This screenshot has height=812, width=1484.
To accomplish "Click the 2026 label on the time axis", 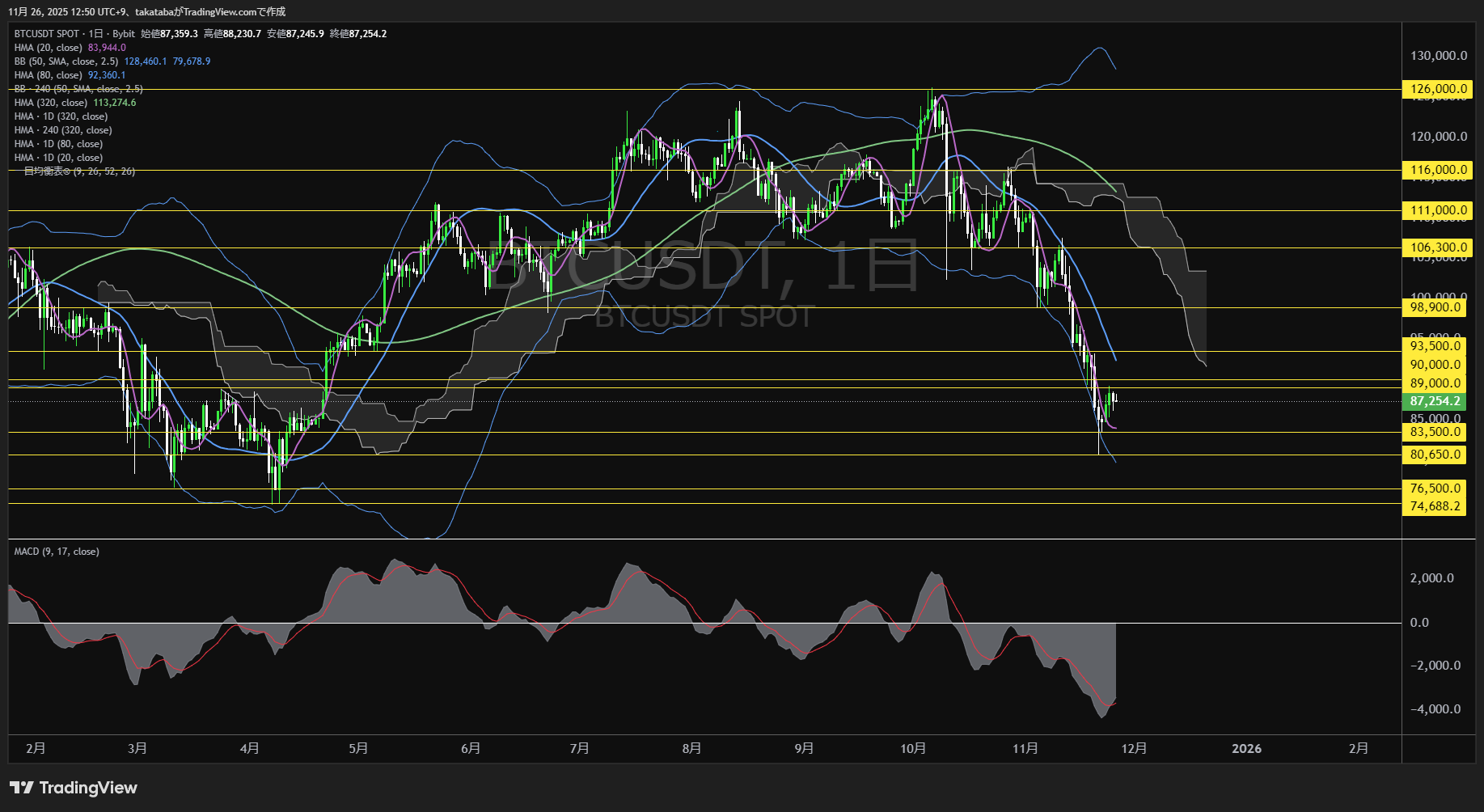I will pos(1246,749).
